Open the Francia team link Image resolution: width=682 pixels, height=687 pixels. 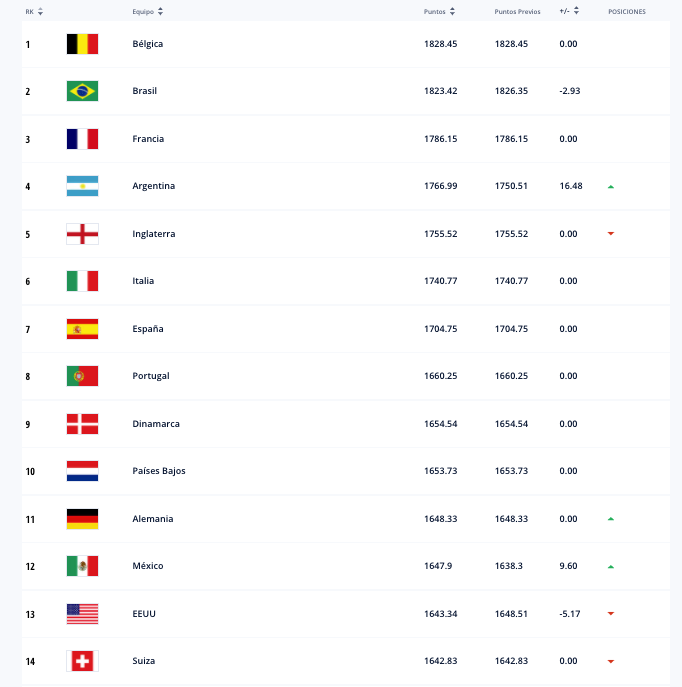click(148, 139)
